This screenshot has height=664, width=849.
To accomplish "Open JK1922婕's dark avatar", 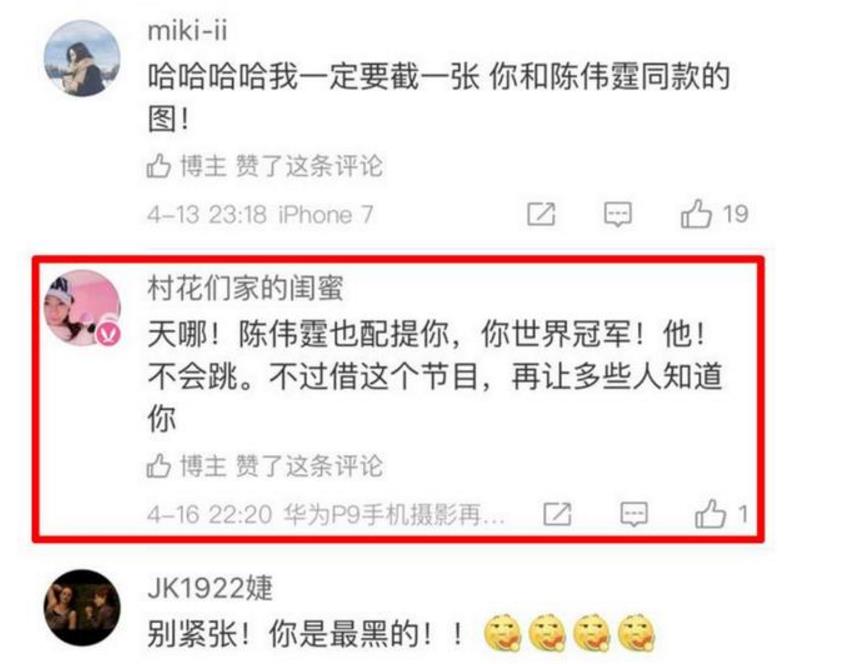I will click(81, 608).
